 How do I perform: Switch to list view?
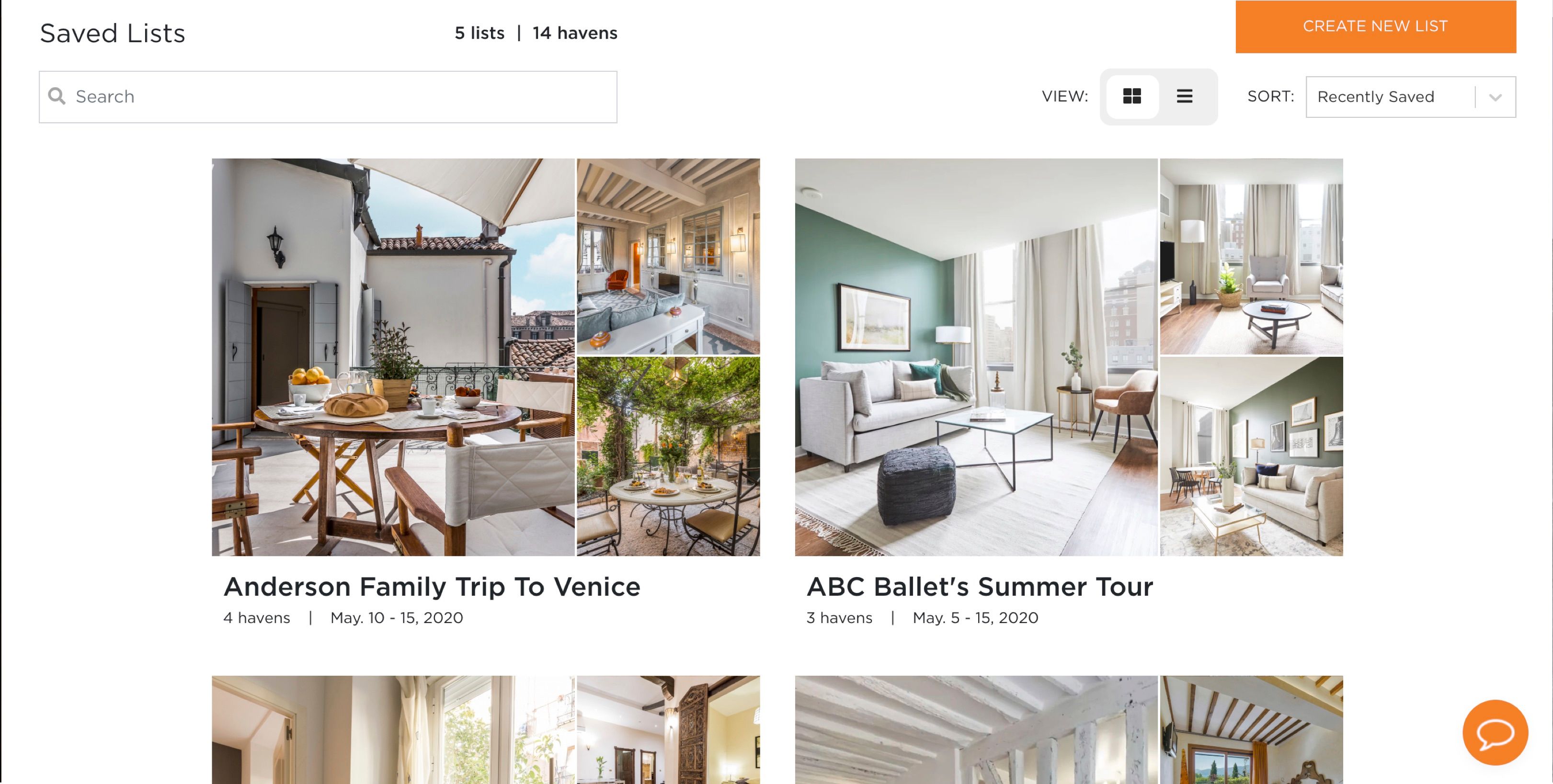(x=1184, y=96)
